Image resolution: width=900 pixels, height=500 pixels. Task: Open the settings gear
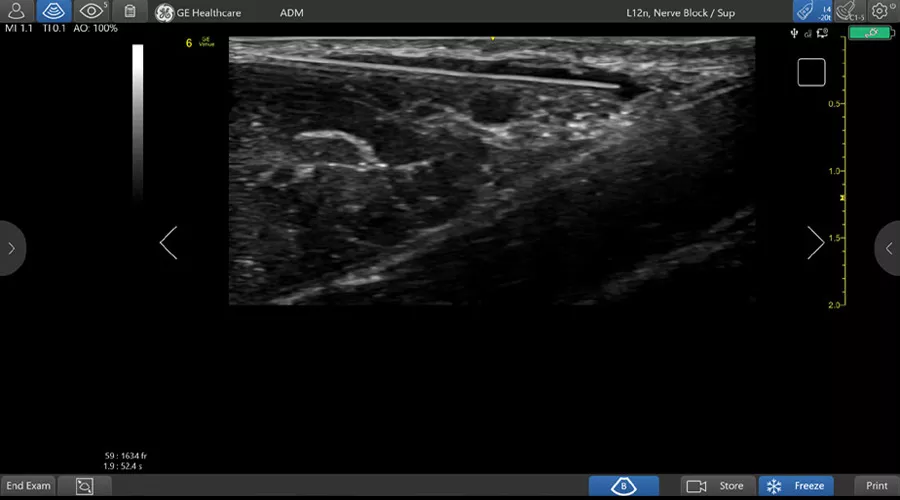[x=879, y=11]
